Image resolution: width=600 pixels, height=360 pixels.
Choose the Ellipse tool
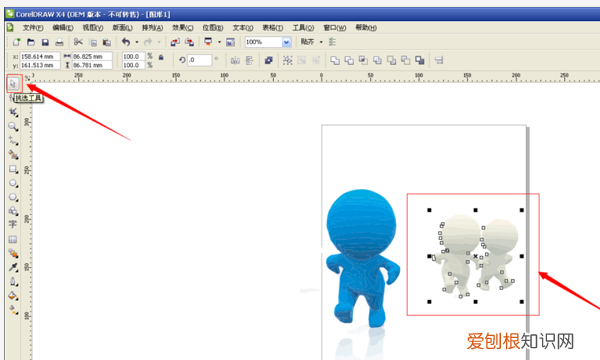(13, 183)
